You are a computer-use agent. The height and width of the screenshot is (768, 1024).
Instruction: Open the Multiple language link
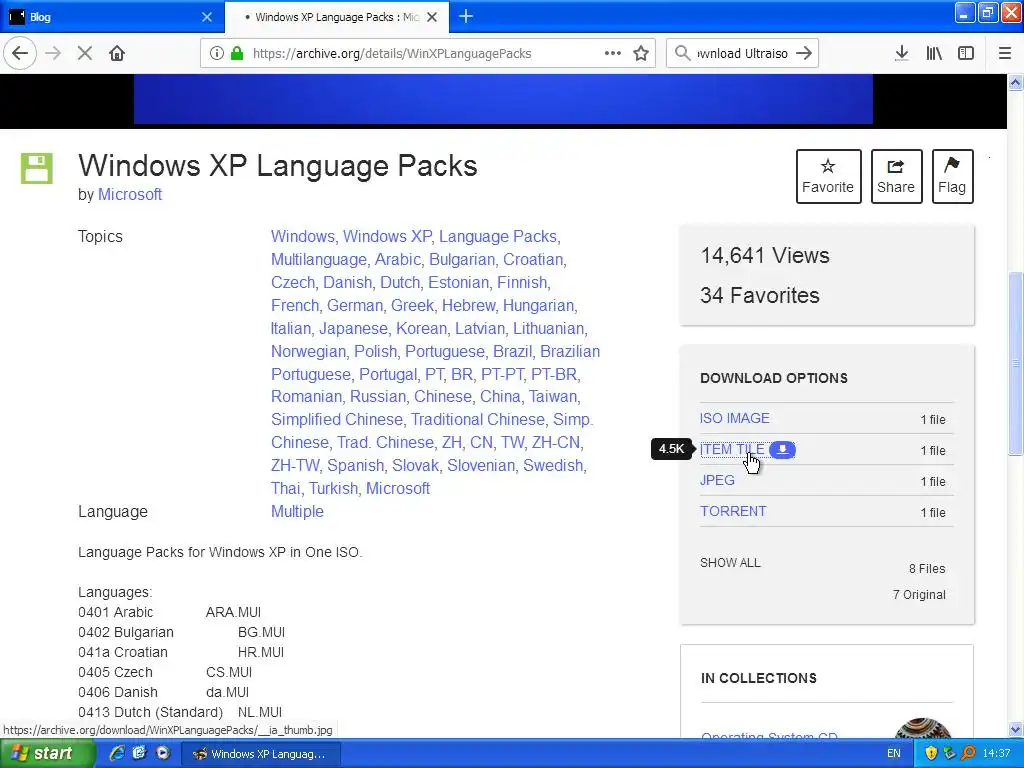tap(297, 511)
